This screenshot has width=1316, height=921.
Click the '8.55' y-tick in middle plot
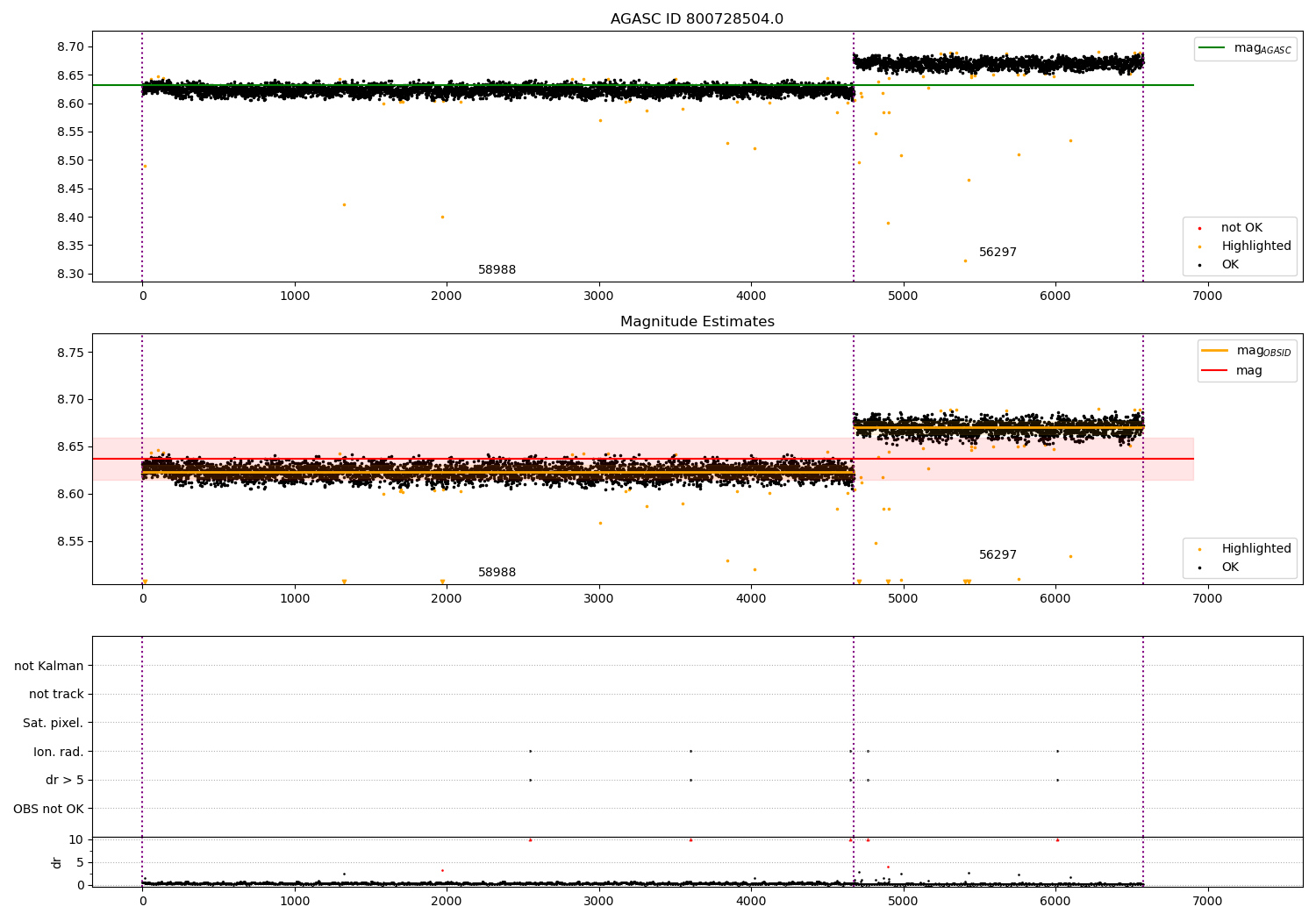tap(71, 542)
